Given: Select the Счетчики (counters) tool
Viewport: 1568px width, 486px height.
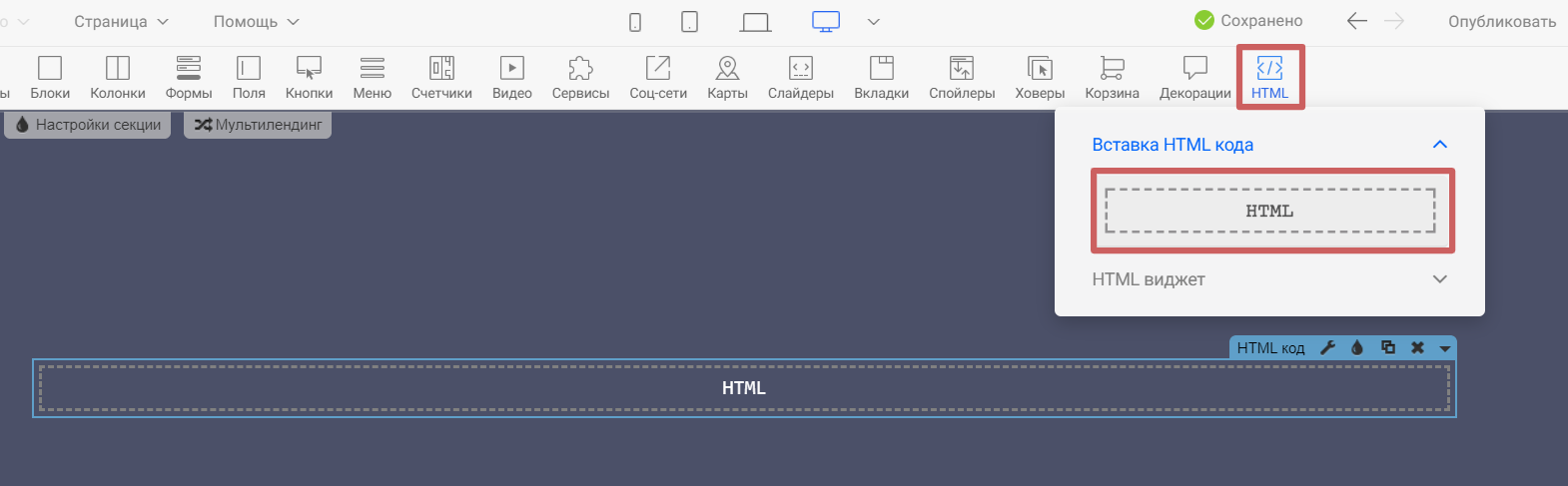Looking at the screenshot, I should click(x=441, y=77).
